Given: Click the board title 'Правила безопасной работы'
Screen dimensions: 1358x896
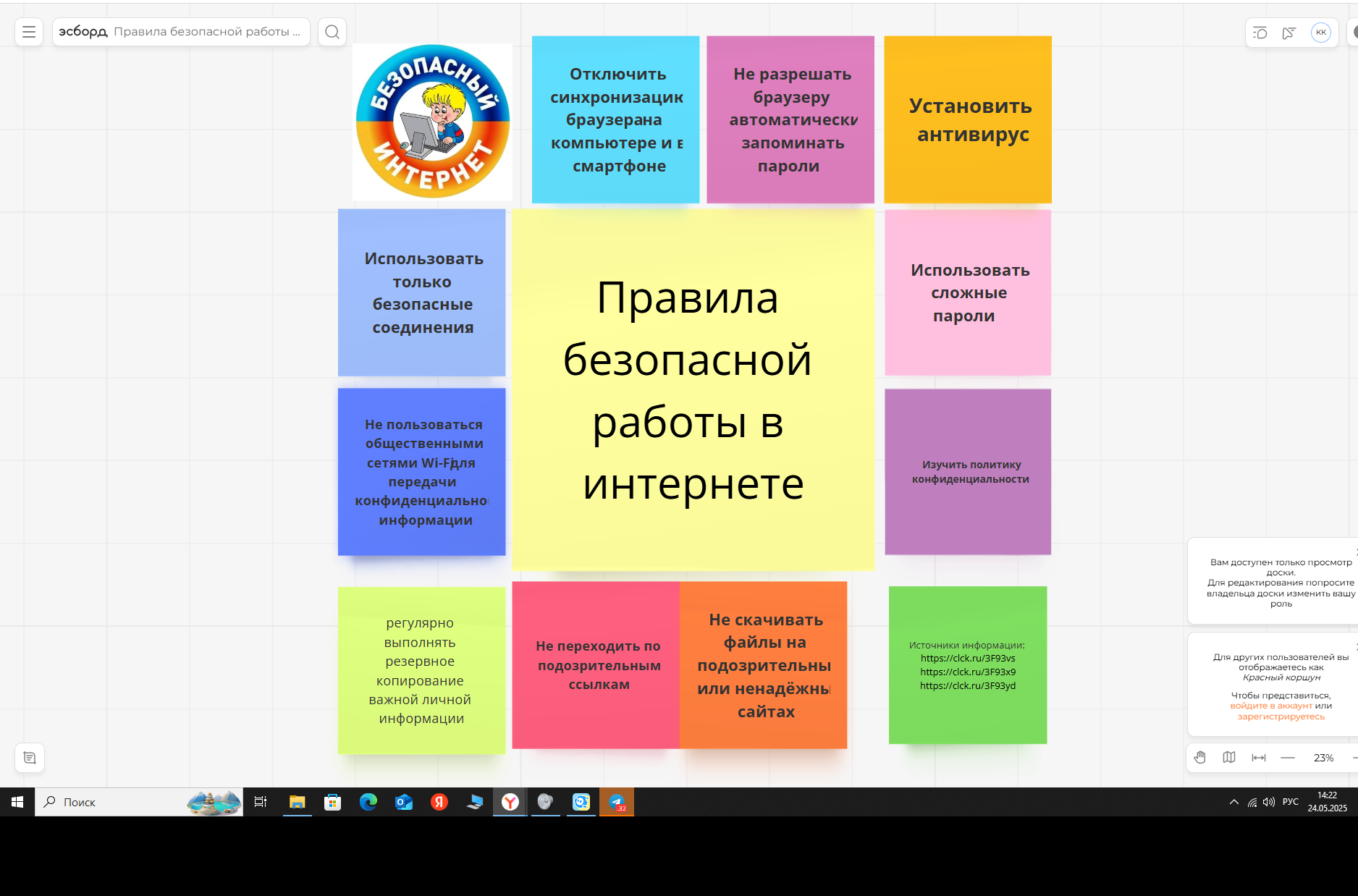Looking at the screenshot, I should (206, 32).
